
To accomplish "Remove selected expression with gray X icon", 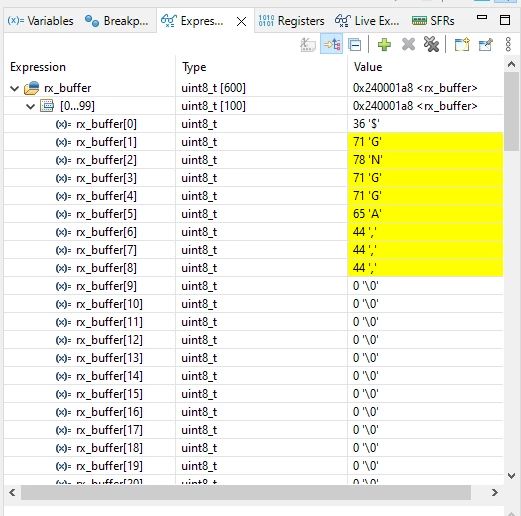I will point(408,44).
